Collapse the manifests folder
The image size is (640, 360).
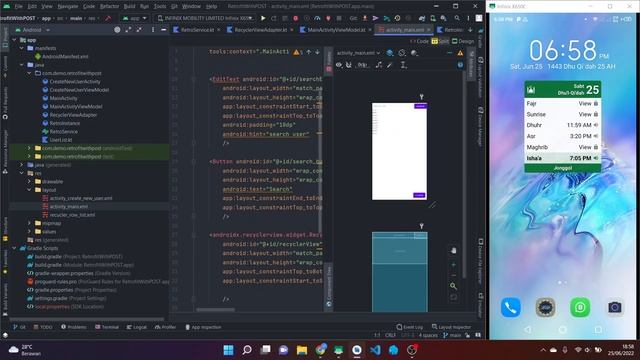(22, 48)
